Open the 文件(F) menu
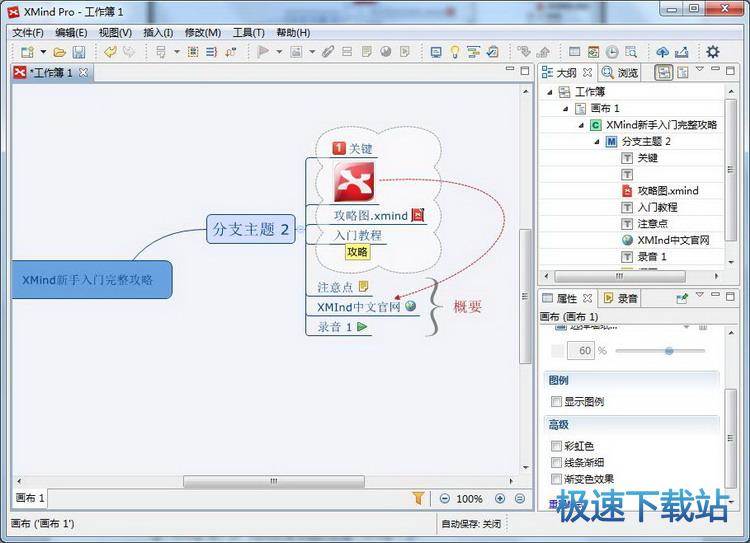Screen dimensions: 750x543 tap(28, 33)
